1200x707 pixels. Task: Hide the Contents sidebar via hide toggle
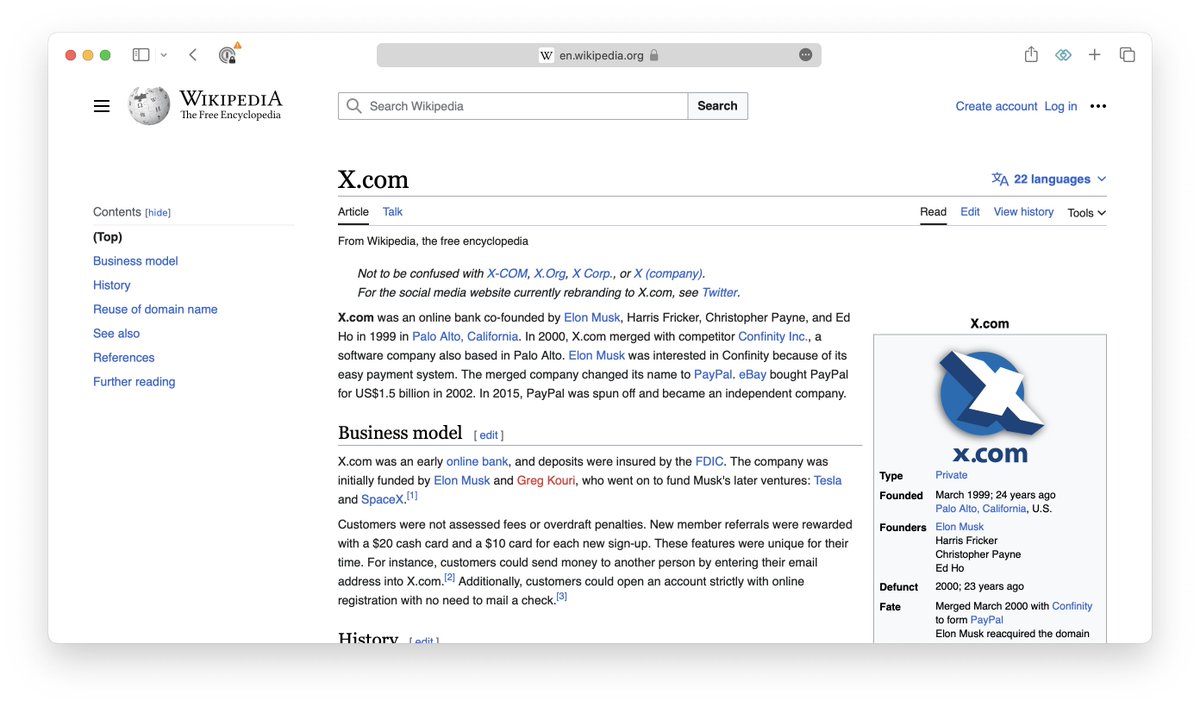pos(158,213)
